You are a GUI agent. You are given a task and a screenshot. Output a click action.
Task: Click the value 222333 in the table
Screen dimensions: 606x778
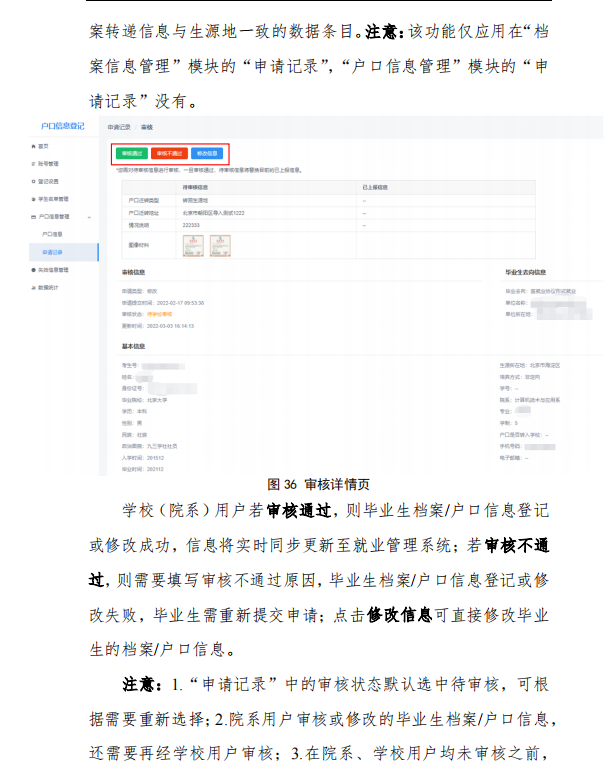[x=191, y=225]
